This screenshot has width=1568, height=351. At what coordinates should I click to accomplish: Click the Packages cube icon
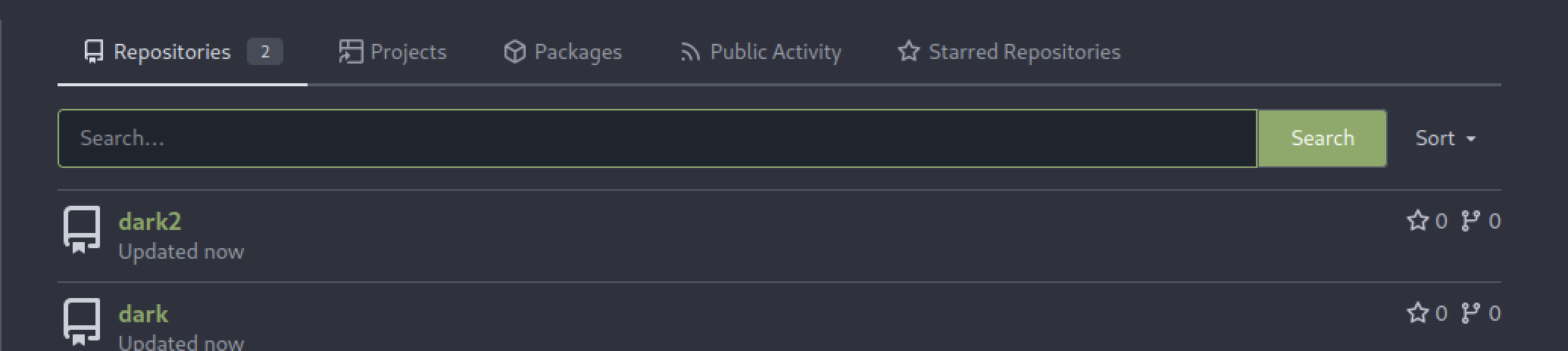[x=515, y=51]
